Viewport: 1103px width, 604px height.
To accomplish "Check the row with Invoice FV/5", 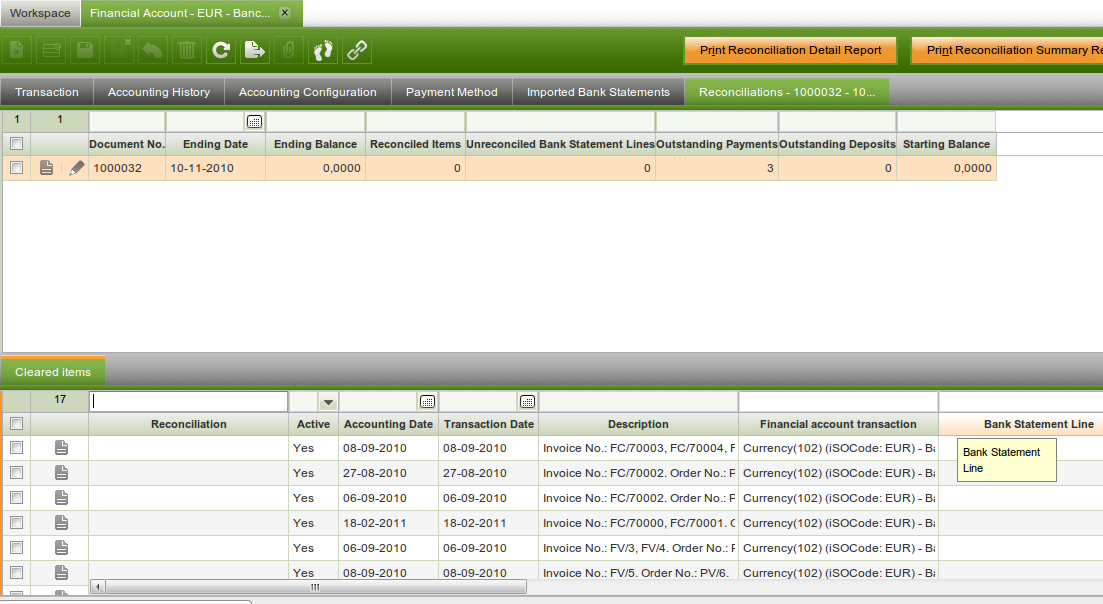I will tap(16, 572).
